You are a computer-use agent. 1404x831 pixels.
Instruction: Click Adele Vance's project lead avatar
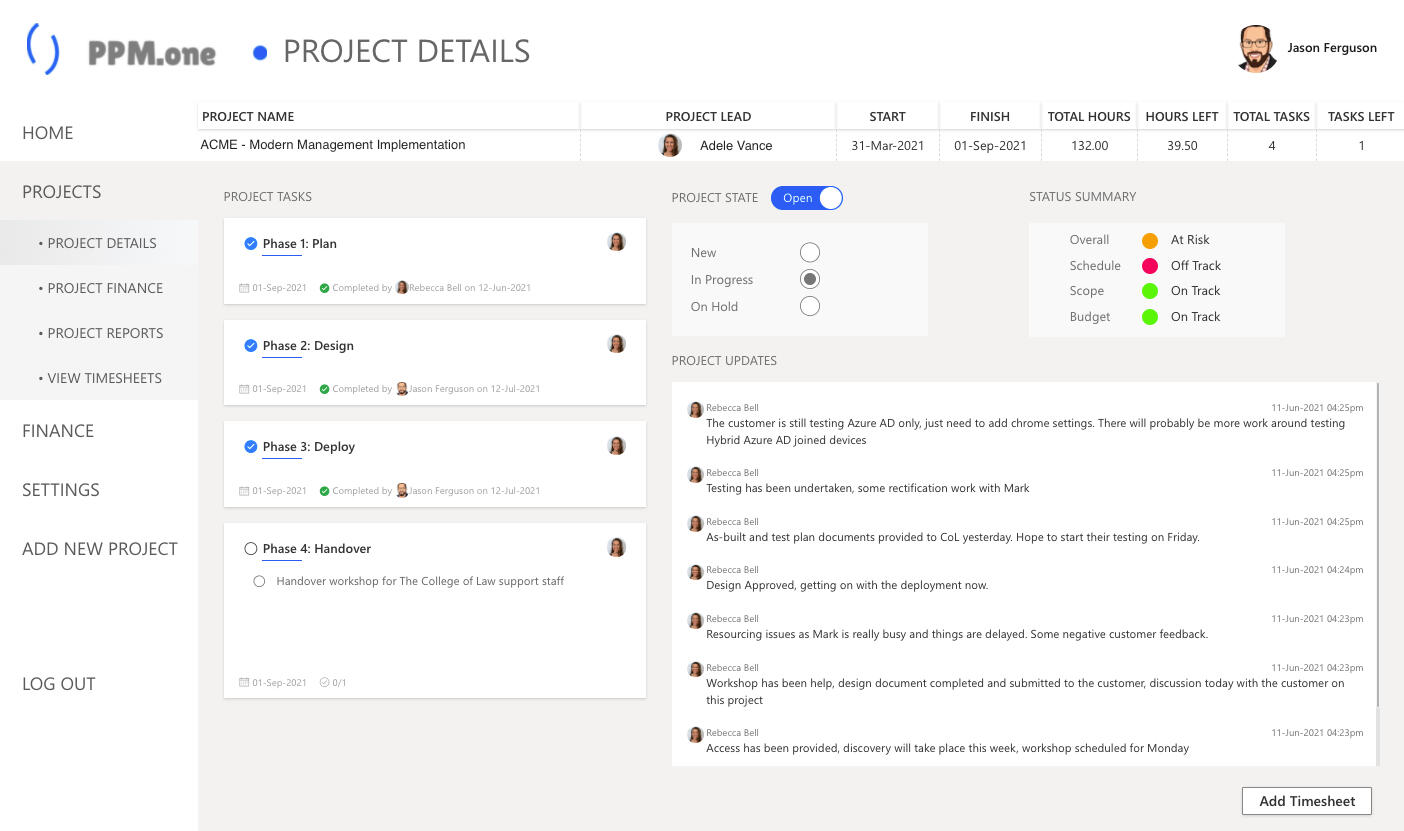coord(670,146)
